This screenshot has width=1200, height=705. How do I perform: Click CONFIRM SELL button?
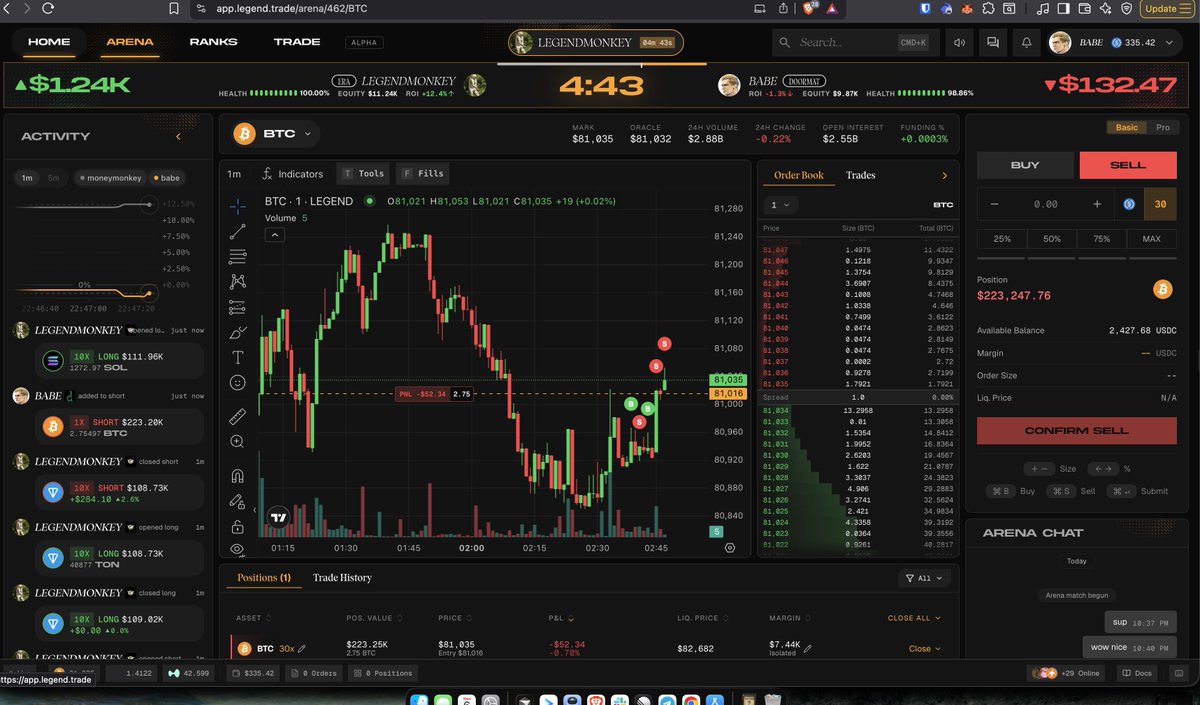[x=1077, y=431]
